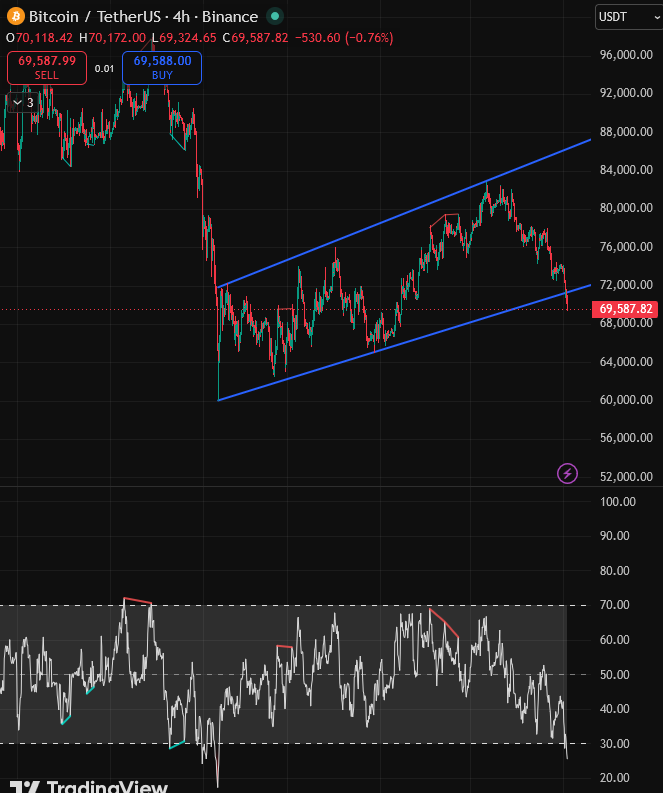
Task: Click the green market status dot
Action: click(x=275, y=16)
